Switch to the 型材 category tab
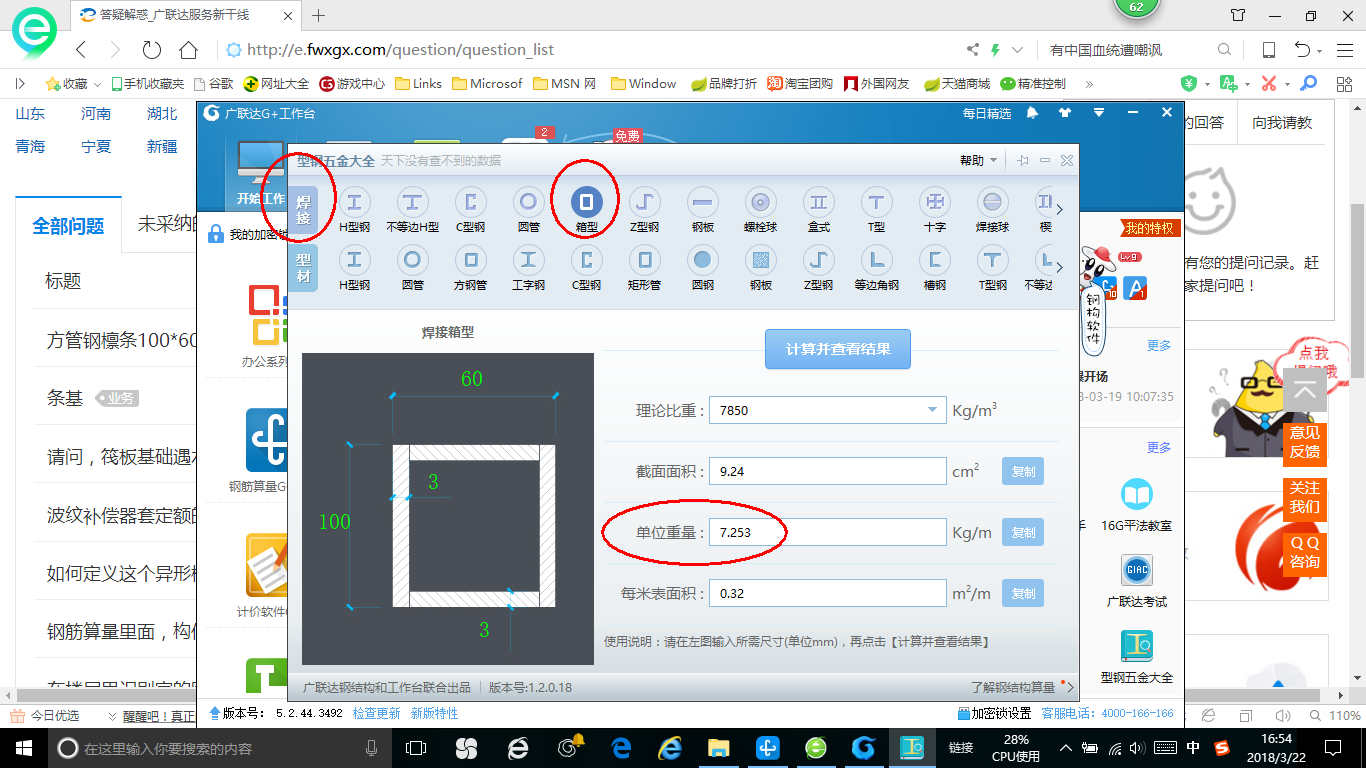This screenshot has width=1366, height=768. [x=303, y=268]
